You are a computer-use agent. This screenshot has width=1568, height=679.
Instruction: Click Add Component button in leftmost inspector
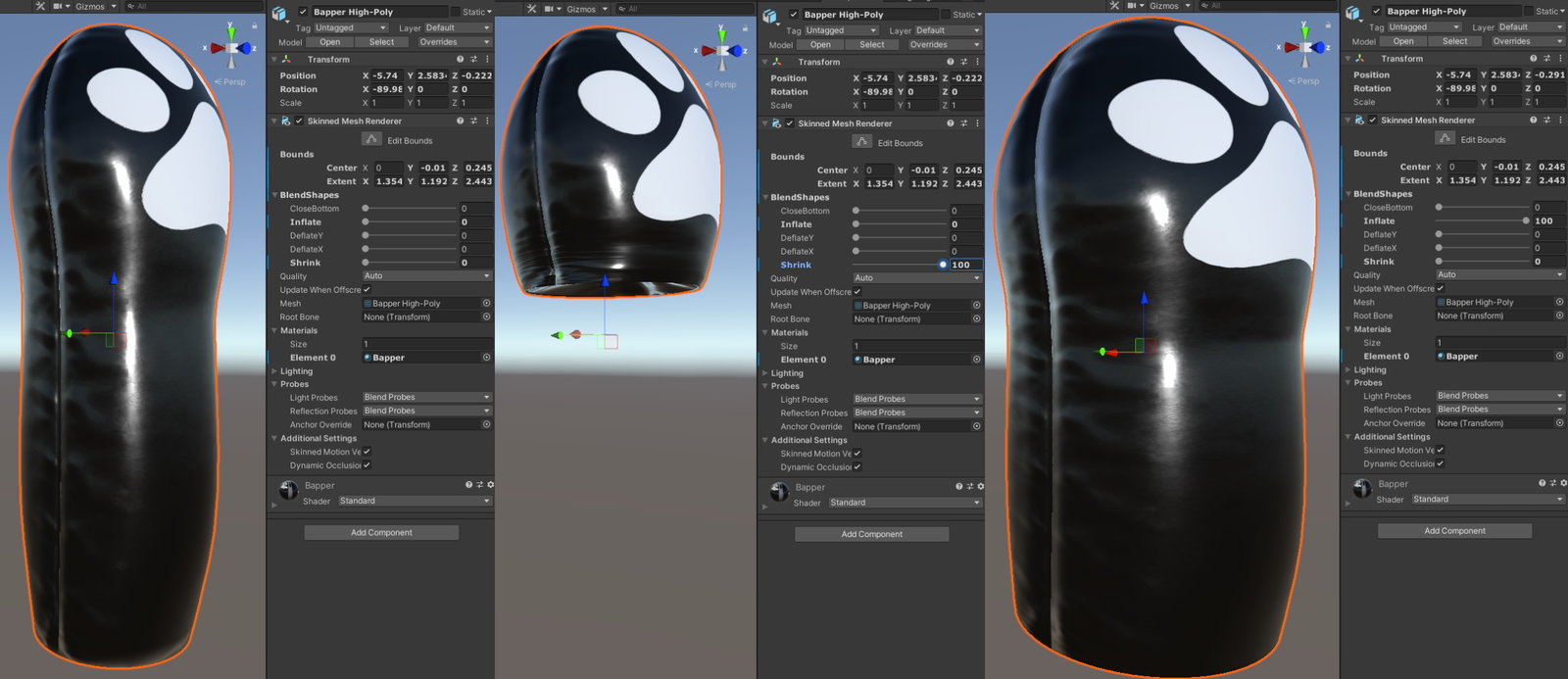coord(381,532)
